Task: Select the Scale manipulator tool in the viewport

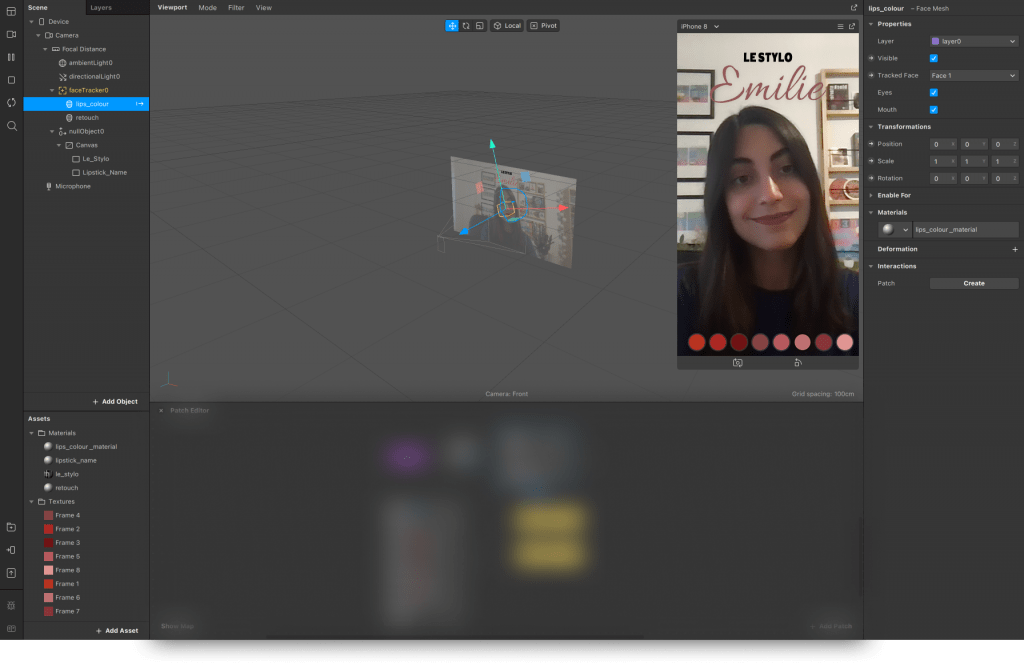Action: [480, 25]
